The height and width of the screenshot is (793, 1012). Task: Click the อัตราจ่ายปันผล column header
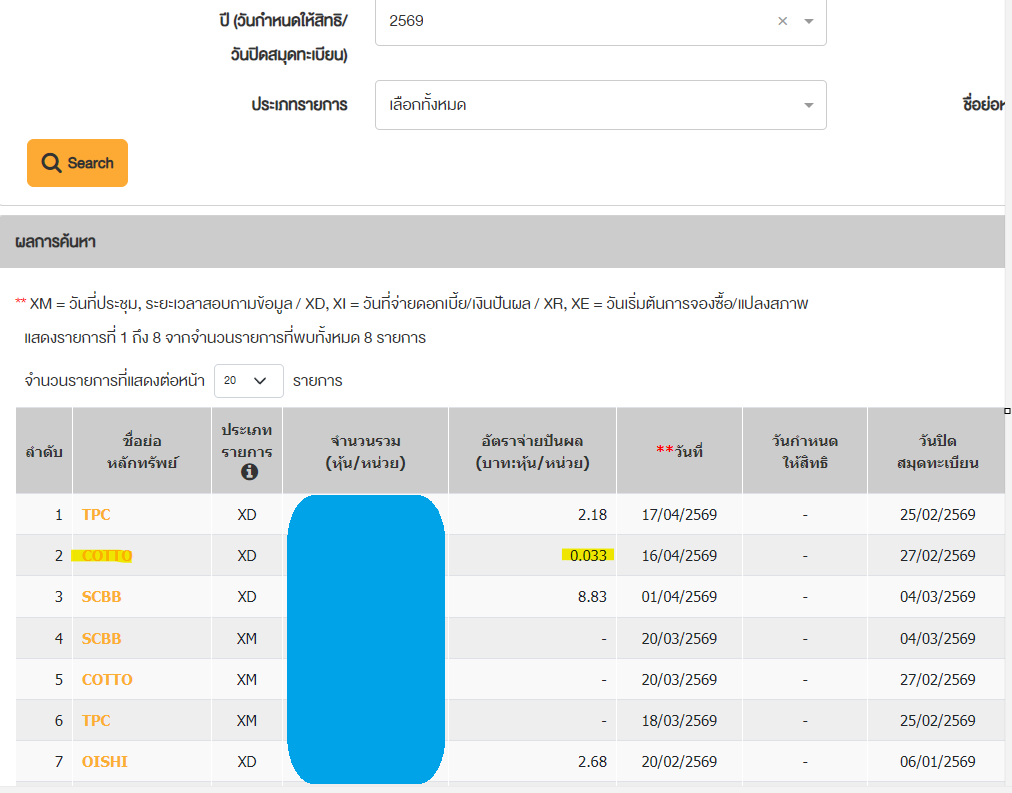tap(532, 451)
